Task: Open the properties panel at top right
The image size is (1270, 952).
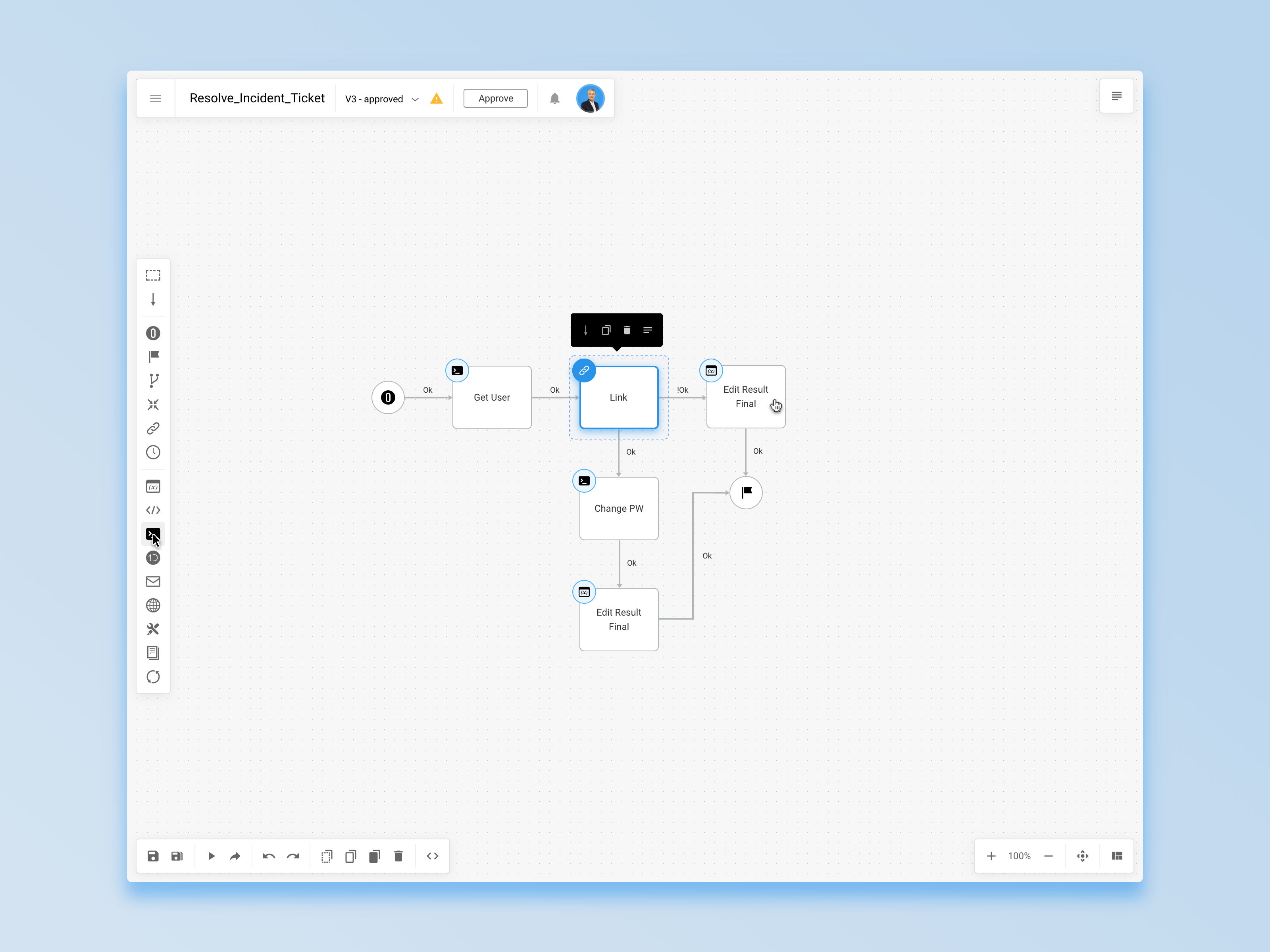Action: (x=1117, y=96)
